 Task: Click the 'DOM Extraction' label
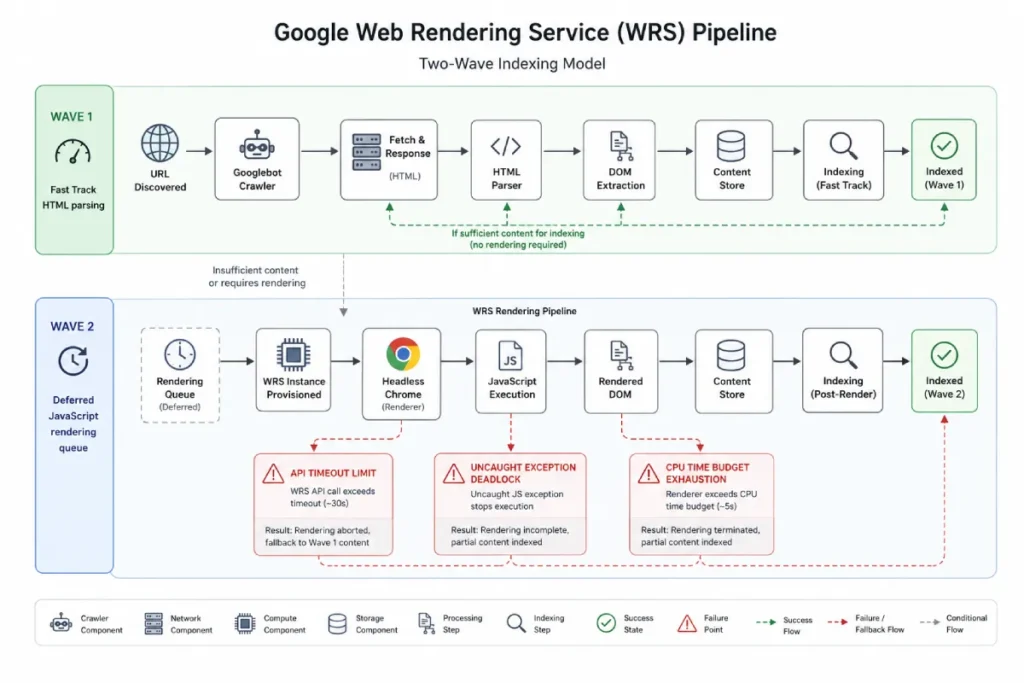coord(620,179)
